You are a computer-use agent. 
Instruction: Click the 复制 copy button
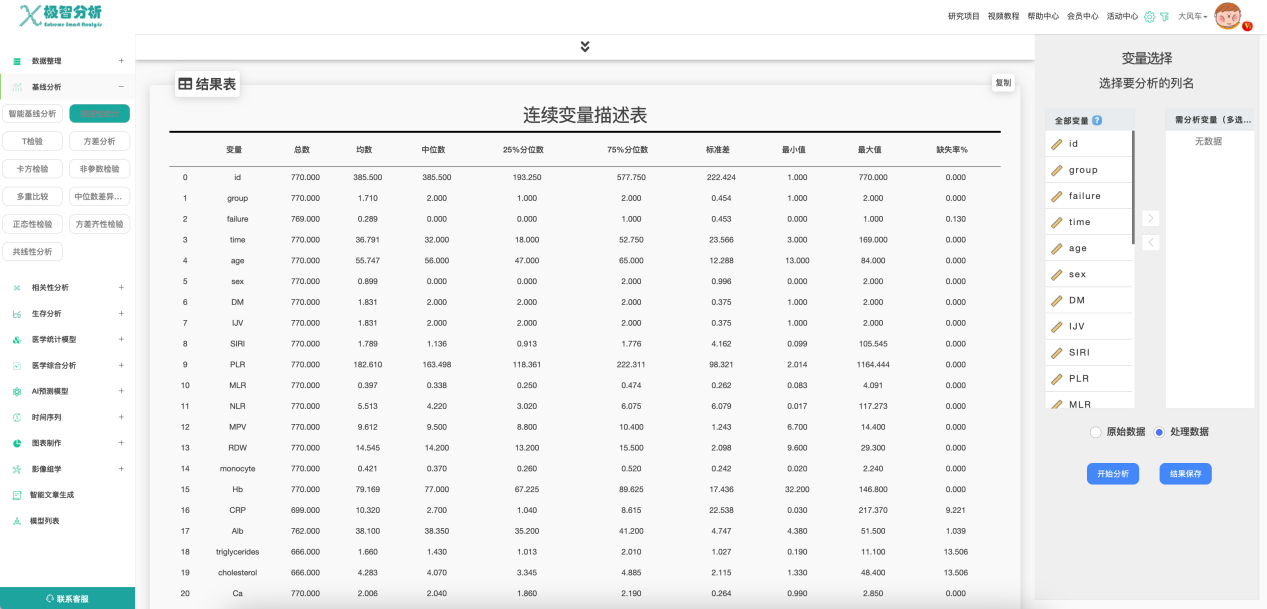click(1002, 83)
